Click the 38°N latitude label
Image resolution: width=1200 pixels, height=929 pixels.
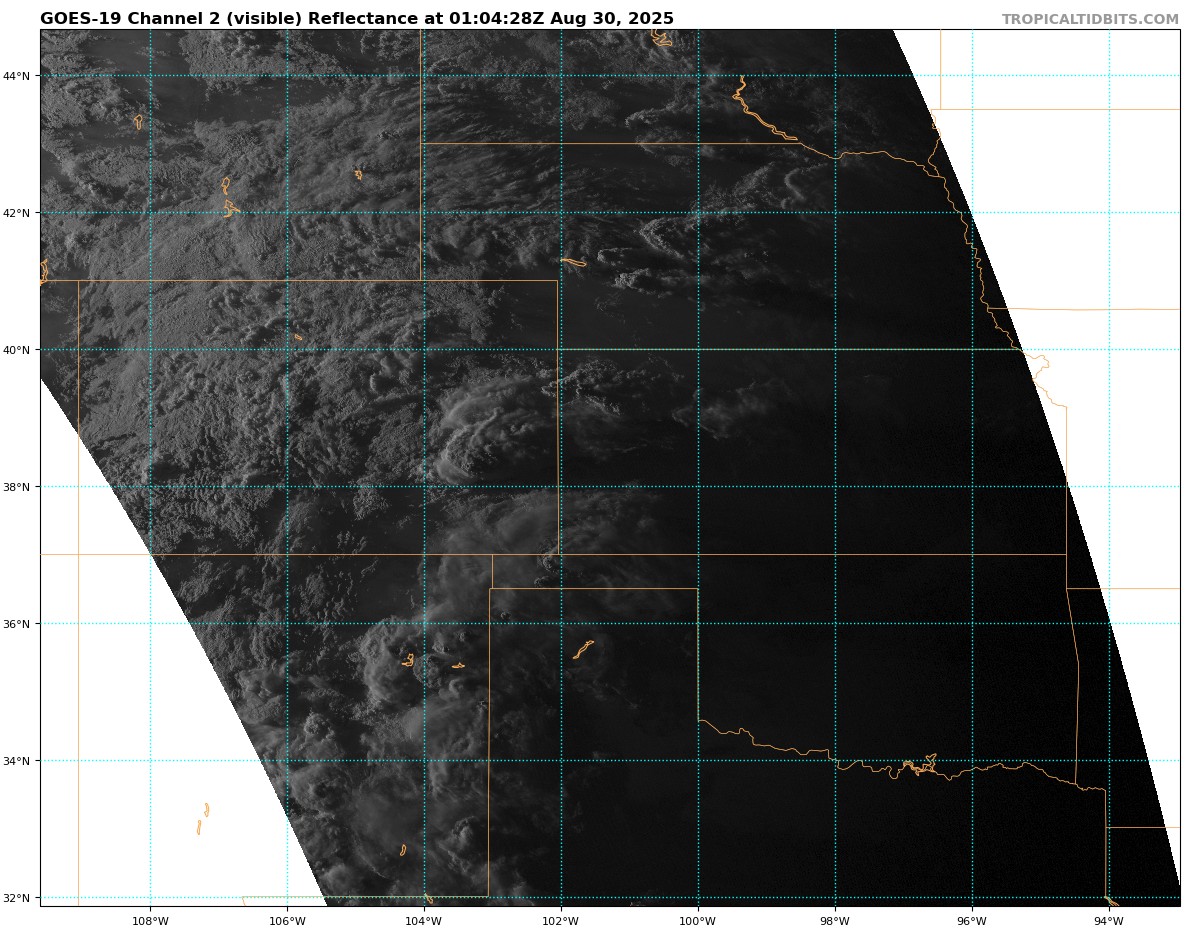tap(17, 487)
